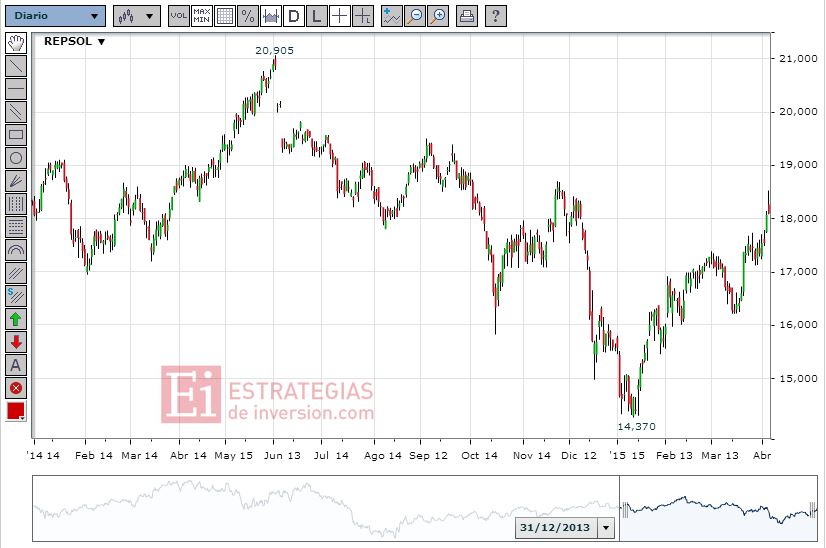Select the D scale button

294,16
